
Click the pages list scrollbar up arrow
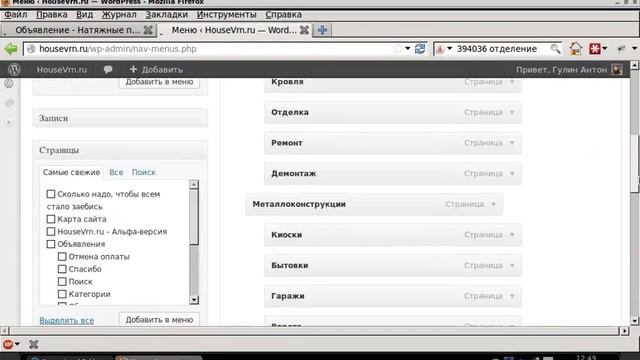(194, 184)
